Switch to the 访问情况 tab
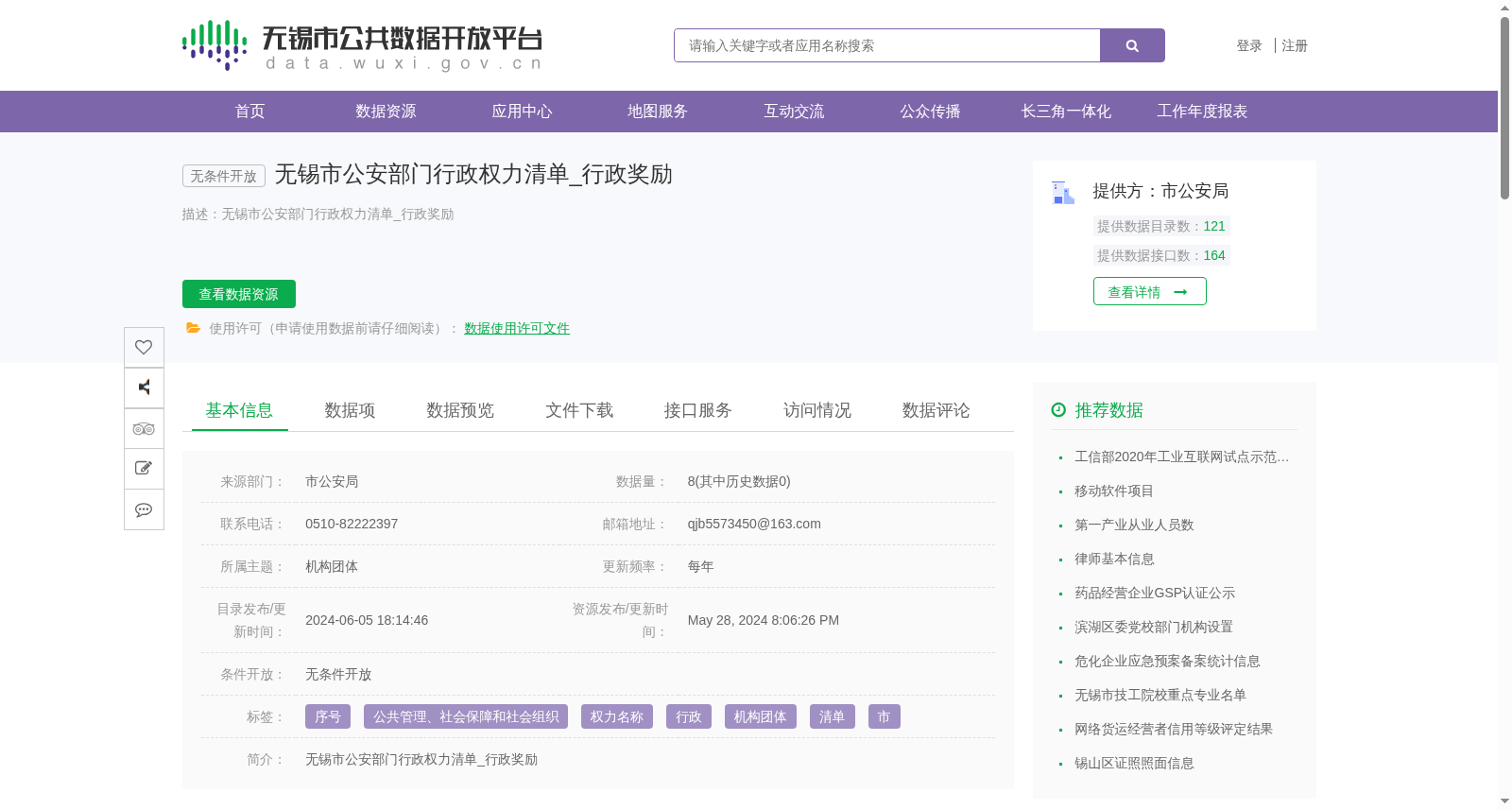 click(817, 410)
